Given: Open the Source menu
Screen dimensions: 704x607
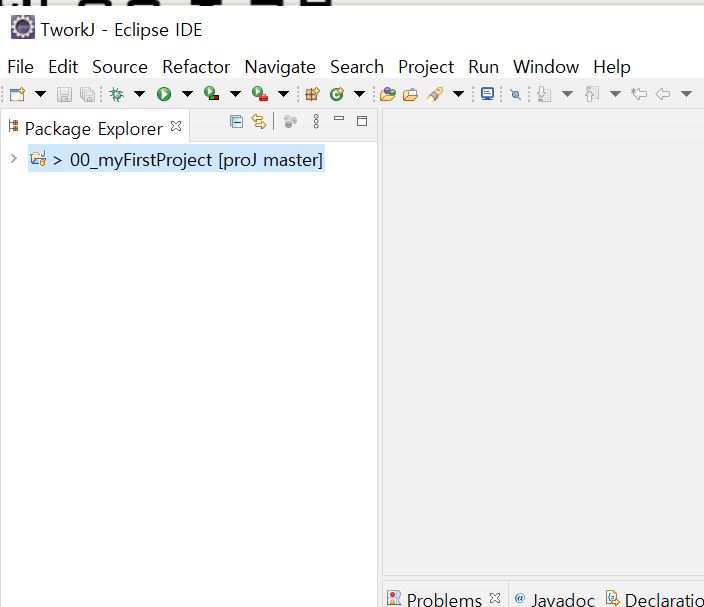Looking at the screenshot, I should coord(120,67).
